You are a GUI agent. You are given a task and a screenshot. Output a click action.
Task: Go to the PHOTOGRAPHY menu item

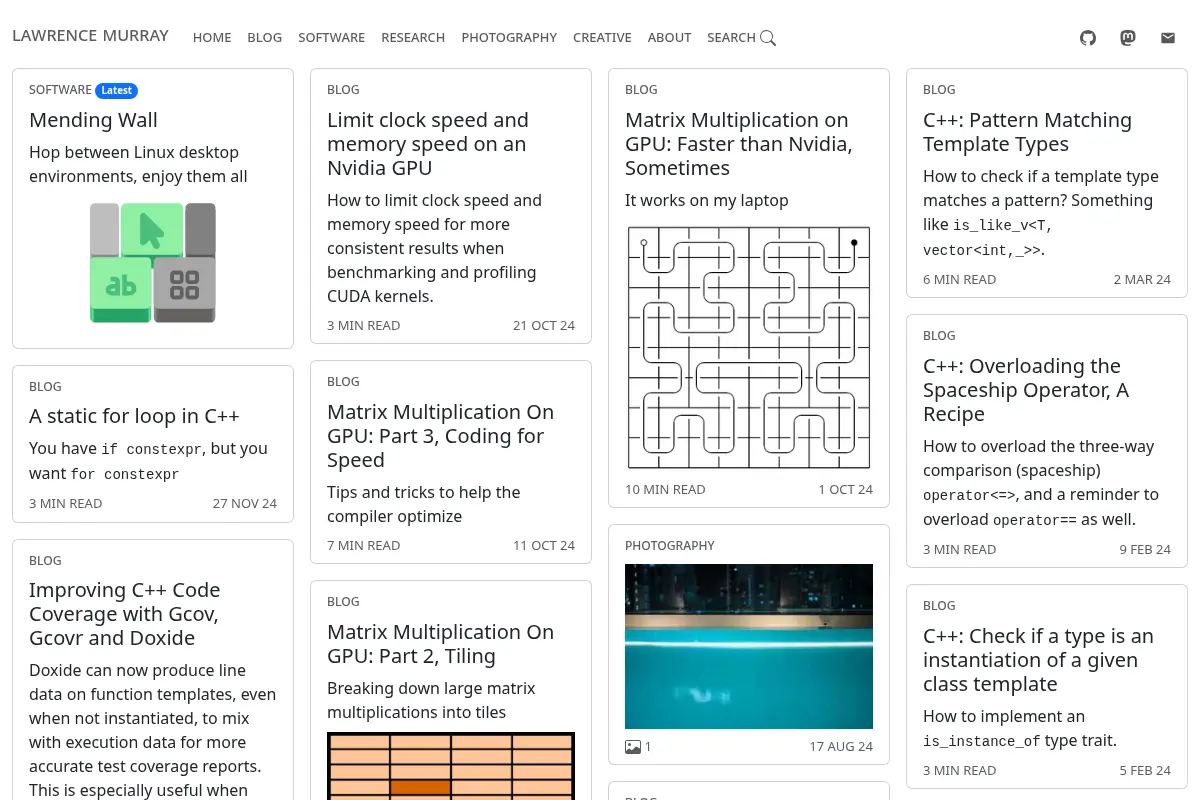[x=509, y=38]
